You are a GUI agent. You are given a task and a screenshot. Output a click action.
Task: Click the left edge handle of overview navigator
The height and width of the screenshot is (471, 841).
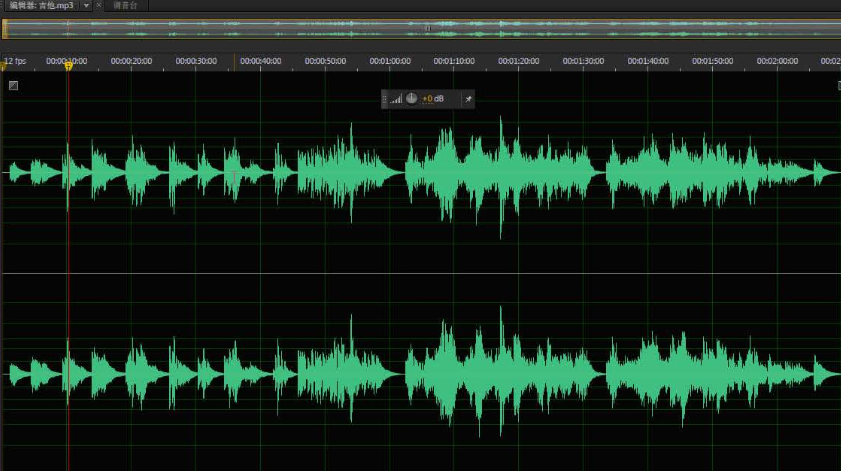[4, 28]
